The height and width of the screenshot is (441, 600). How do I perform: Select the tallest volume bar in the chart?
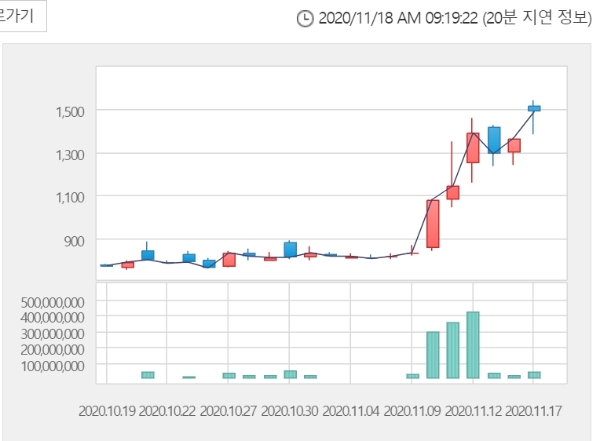(x=473, y=345)
